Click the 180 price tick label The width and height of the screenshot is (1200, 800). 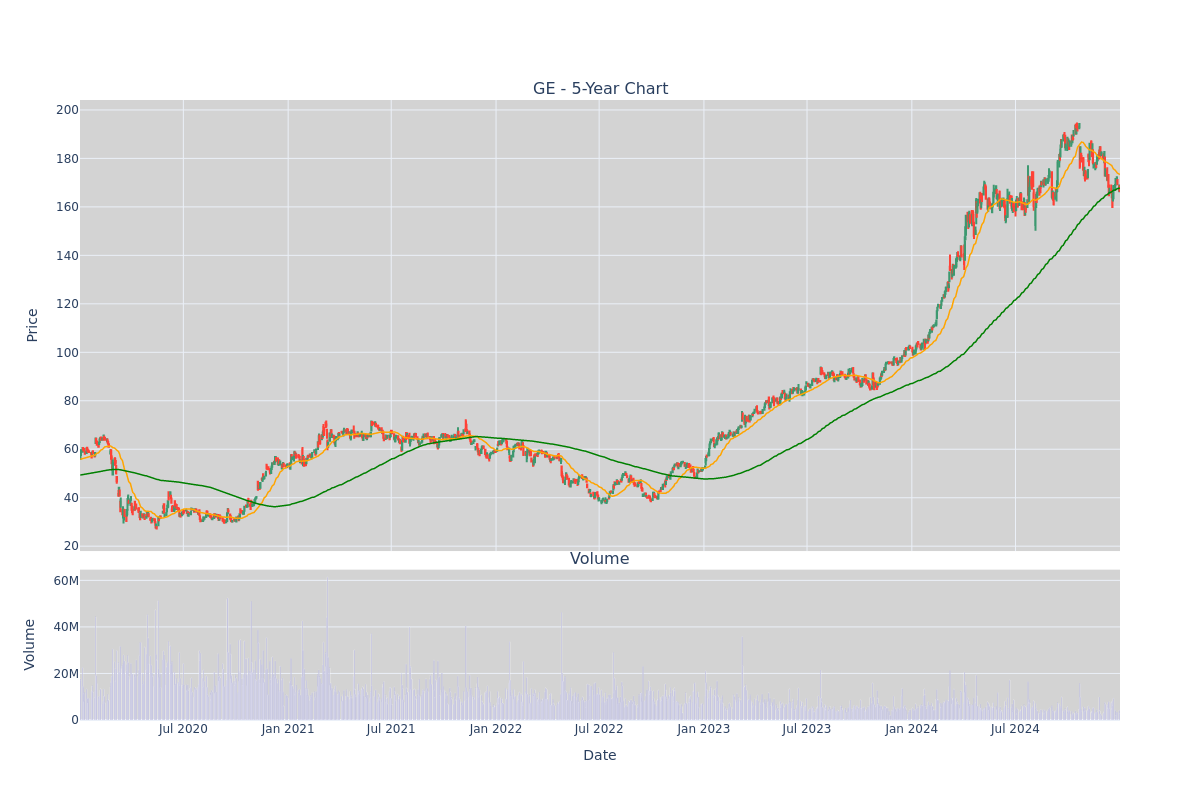[67, 159]
